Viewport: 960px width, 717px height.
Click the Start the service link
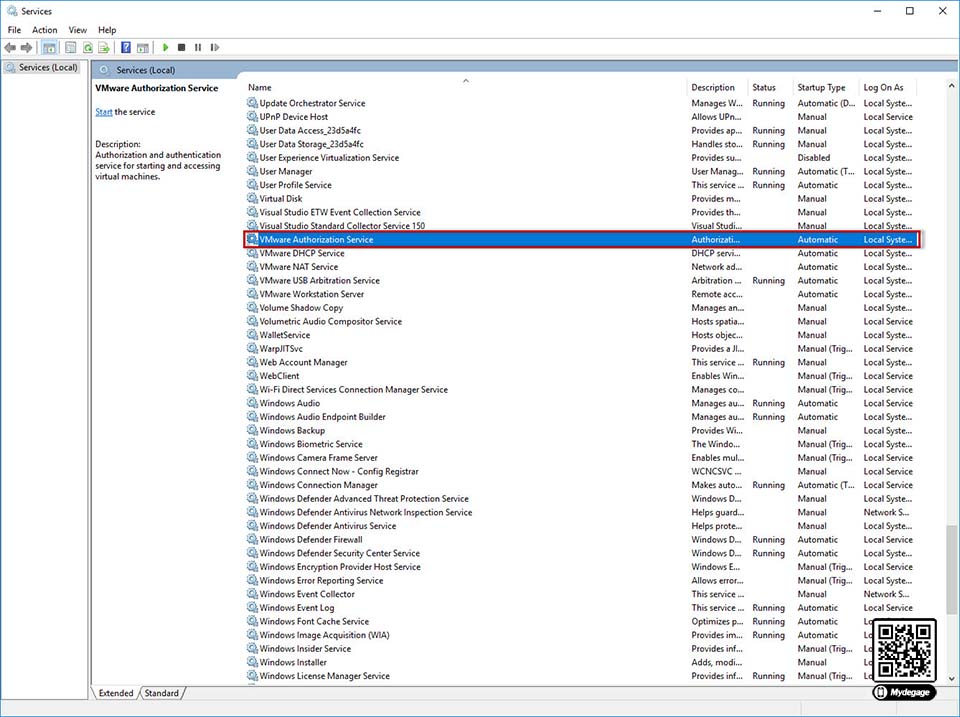tap(104, 112)
